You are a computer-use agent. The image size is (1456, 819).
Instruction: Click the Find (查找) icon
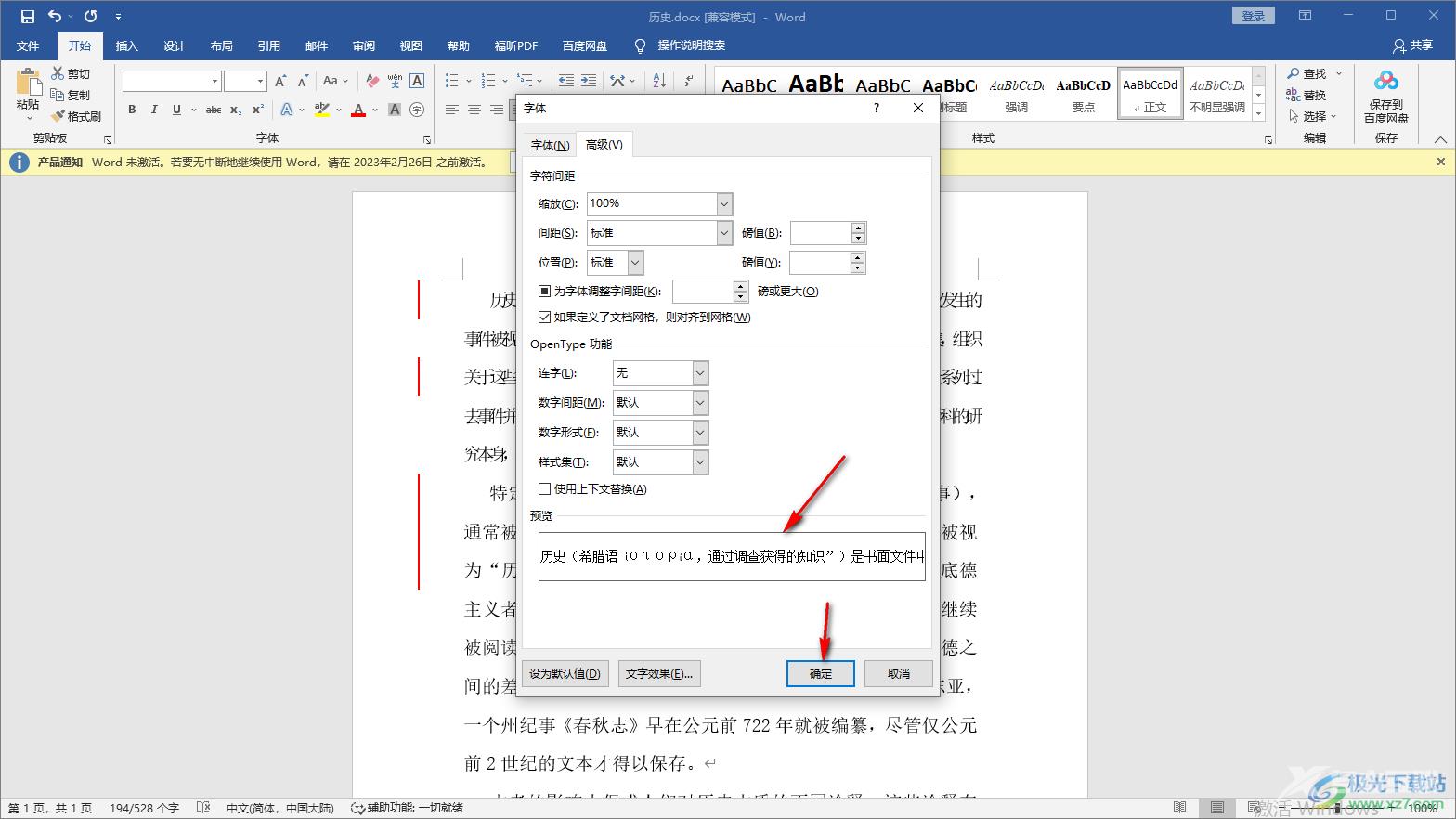[x=1293, y=73]
